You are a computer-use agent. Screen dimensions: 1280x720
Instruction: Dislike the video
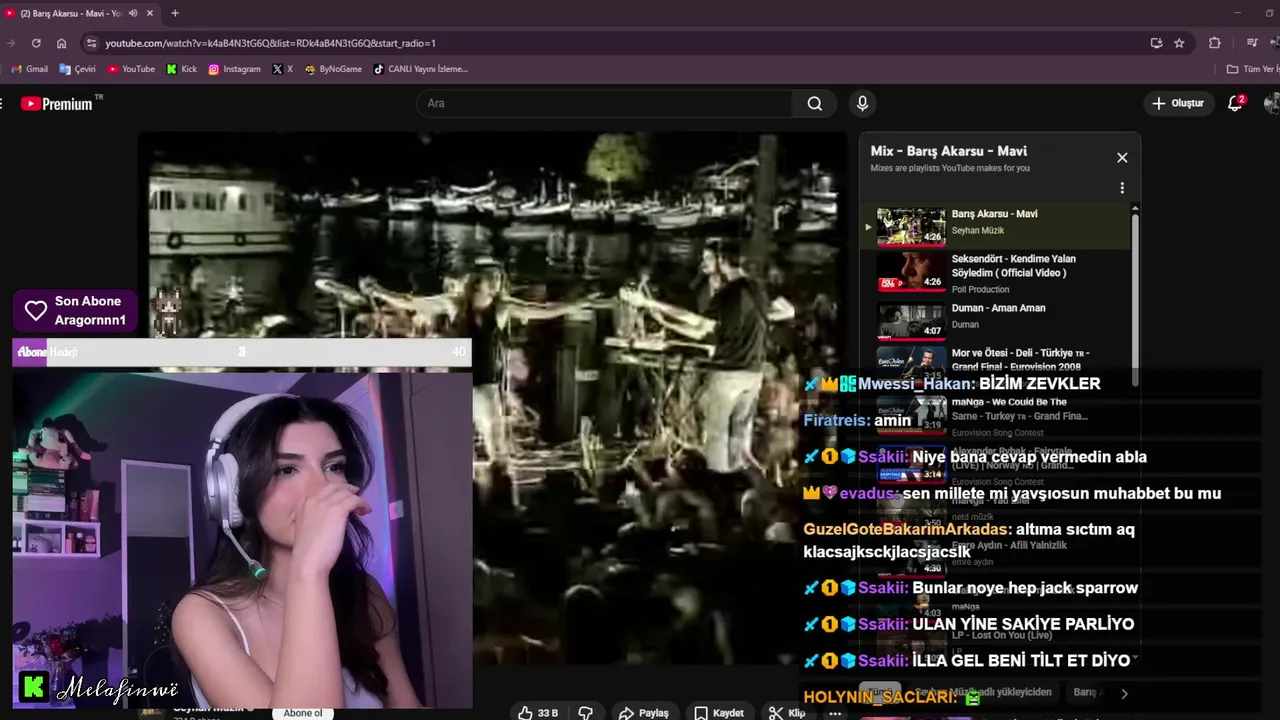pyautogui.click(x=586, y=713)
